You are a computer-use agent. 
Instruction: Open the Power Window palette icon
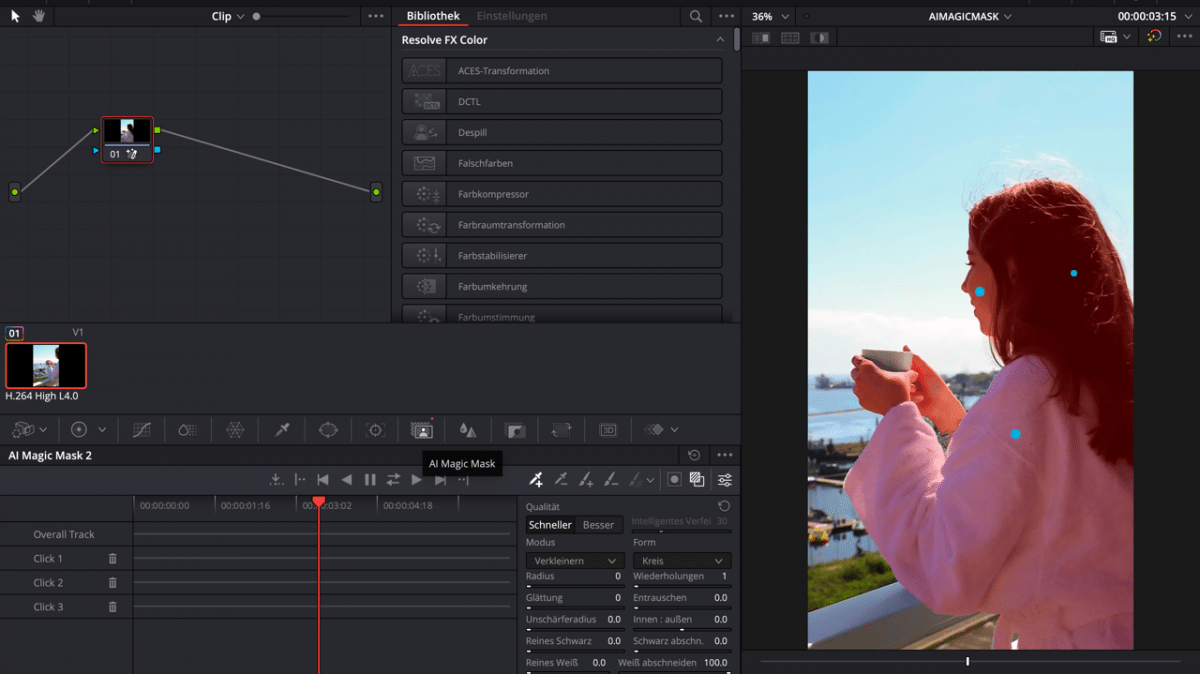click(328, 430)
